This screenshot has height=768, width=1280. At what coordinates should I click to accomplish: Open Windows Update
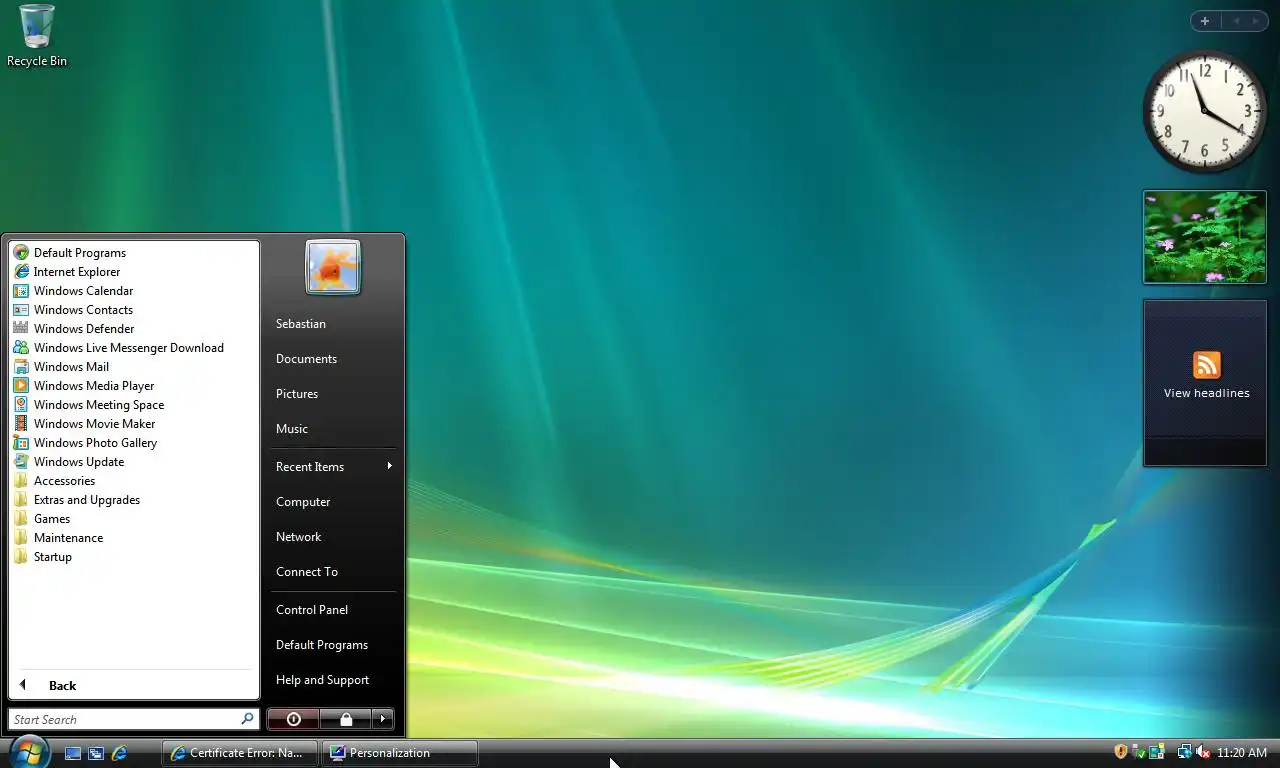tap(134, 462)
